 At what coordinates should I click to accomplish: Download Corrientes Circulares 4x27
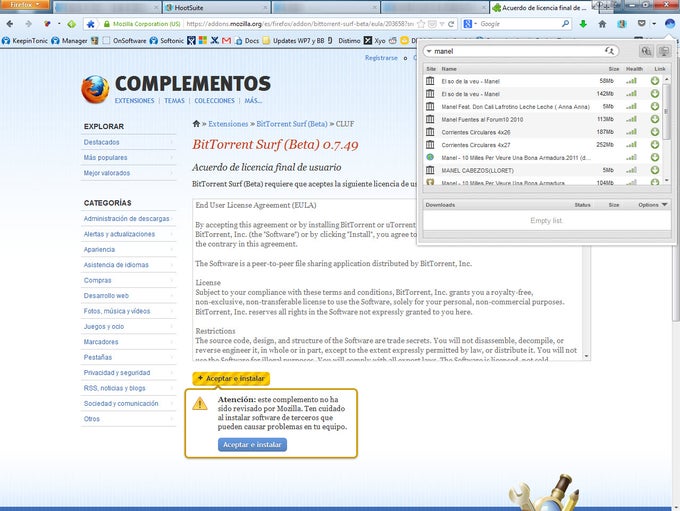(655, 144)
